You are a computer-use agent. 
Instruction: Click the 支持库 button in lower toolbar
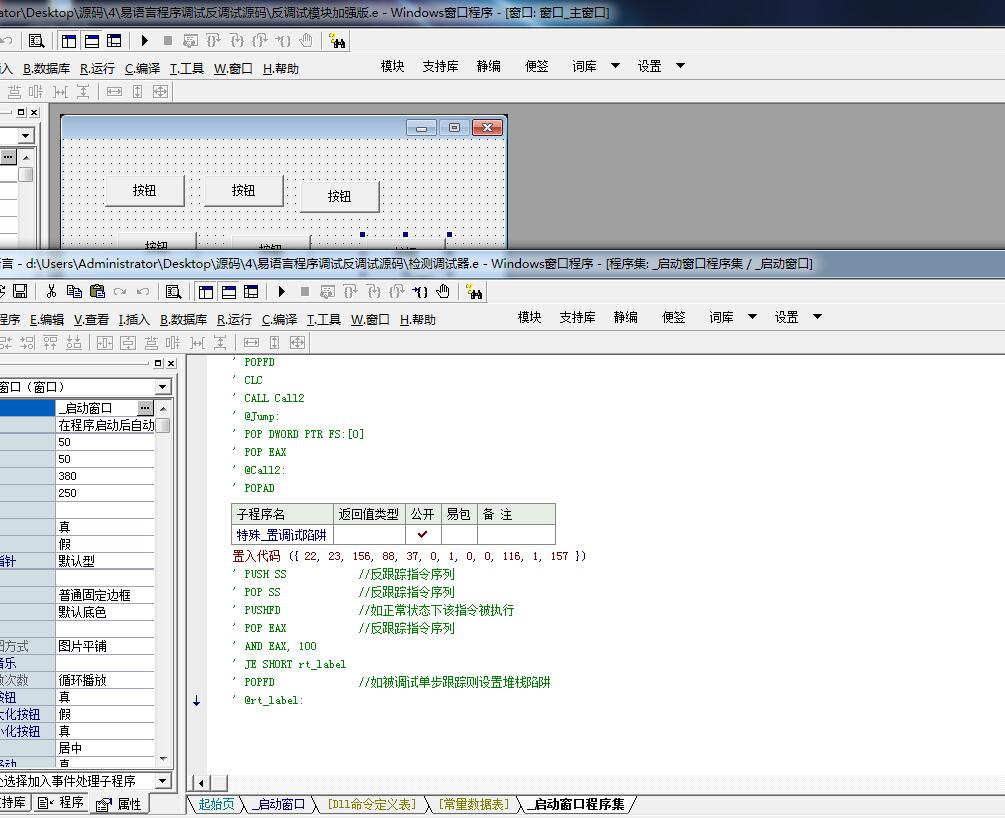577,317
